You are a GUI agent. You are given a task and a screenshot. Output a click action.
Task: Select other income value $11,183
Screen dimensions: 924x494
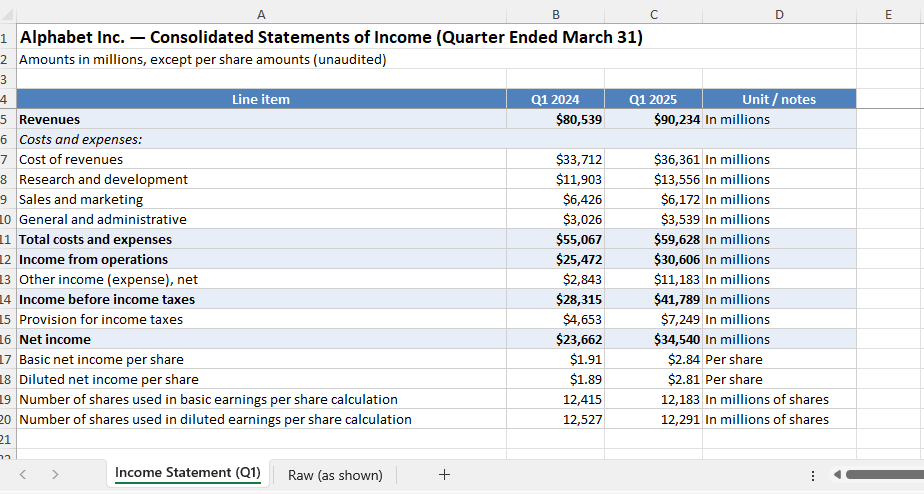tap(653, 279)
